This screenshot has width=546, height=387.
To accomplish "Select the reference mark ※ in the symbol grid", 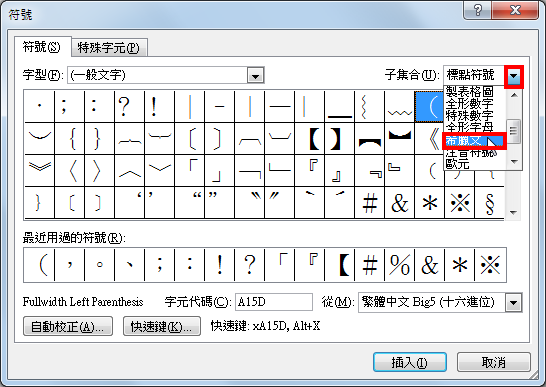I will tap(459, 203).
